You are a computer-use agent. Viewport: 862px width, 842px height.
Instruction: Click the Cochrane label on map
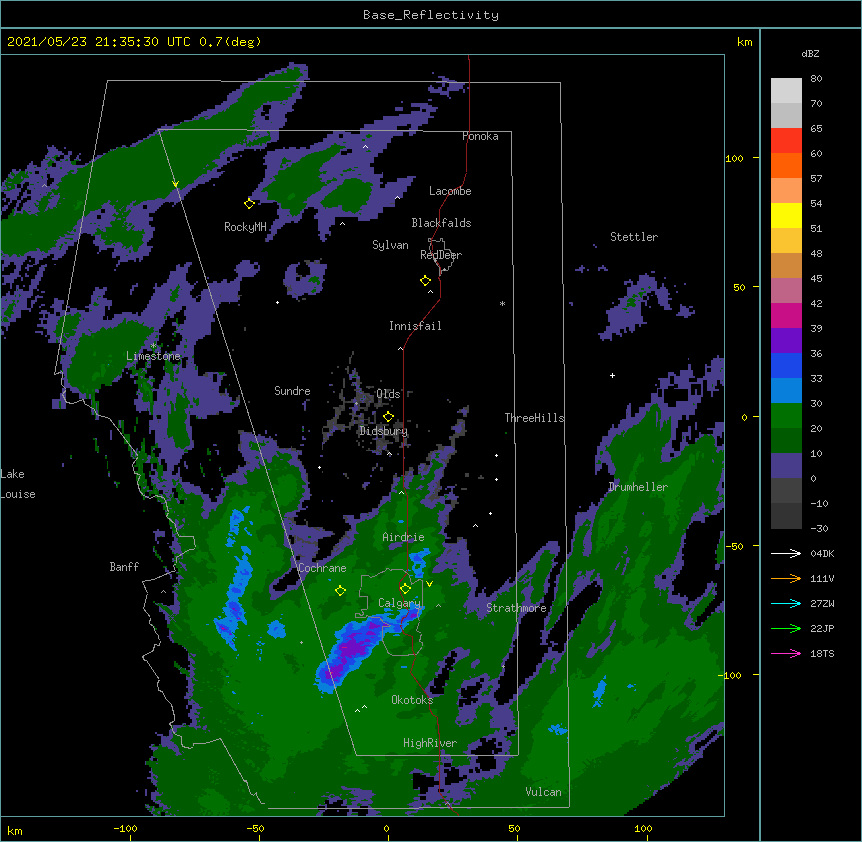pyautogui.click(x=322, y=568)
